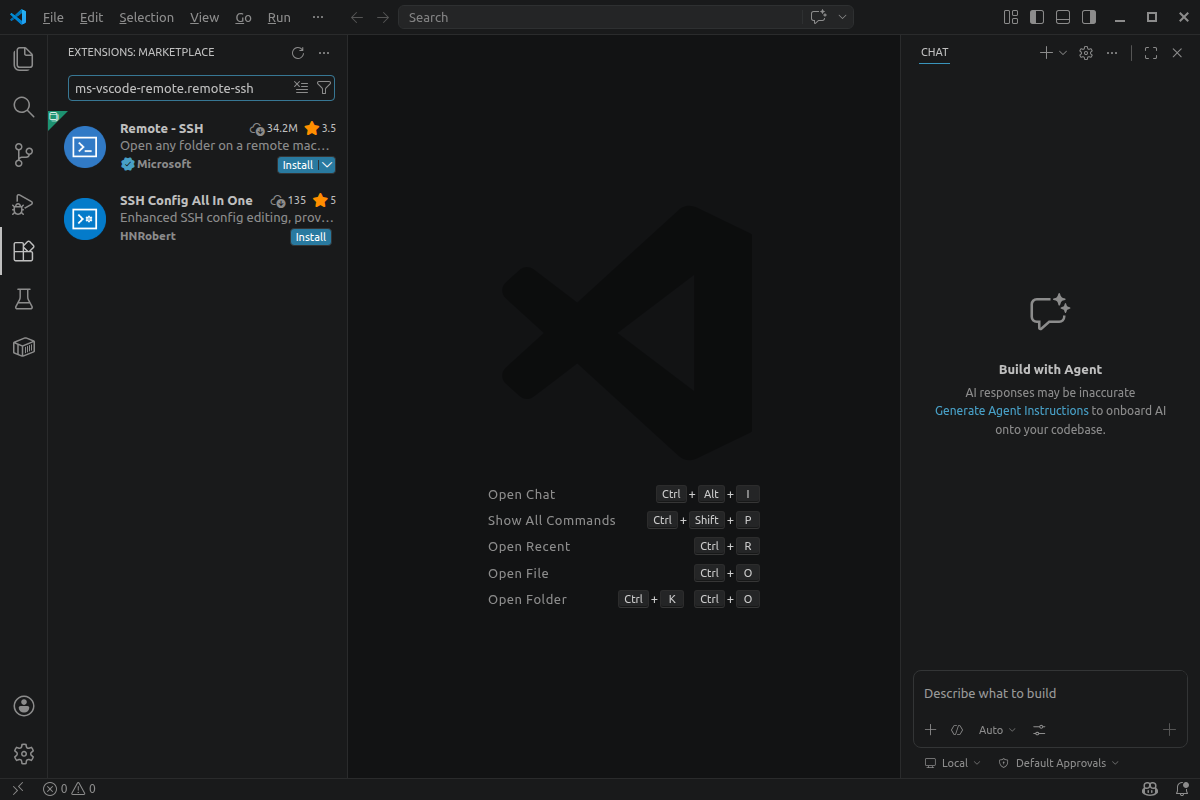Viewport: 1200px width, 800px height.
Task: Click the SSH Config All In One icon
Action: click(x=85, y=218)
